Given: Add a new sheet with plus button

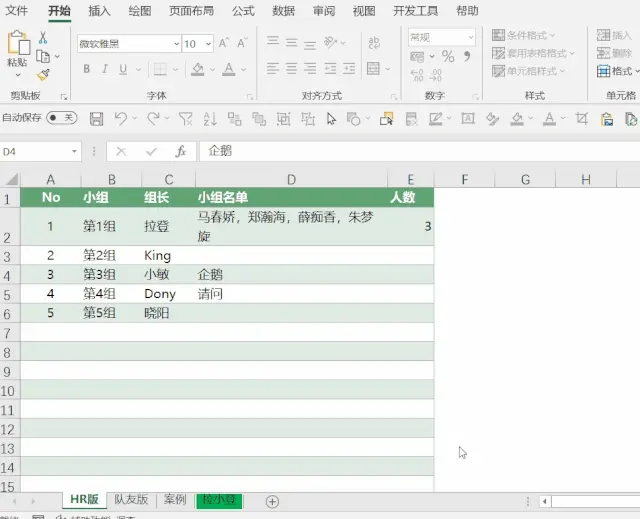Looking at the screenshot, I should 272,501.
